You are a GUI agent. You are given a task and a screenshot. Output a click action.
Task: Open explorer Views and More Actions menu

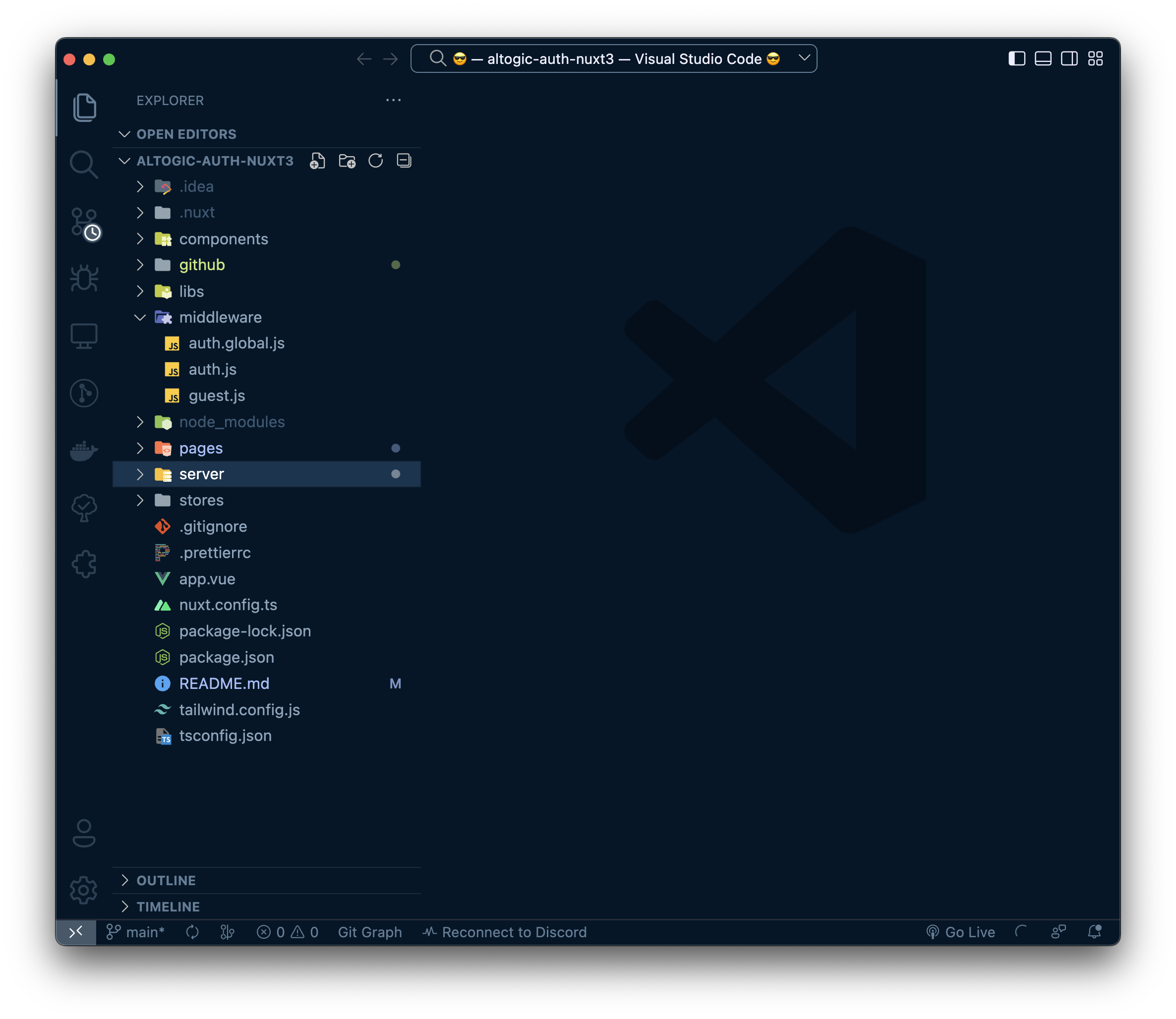click(394, 100)
